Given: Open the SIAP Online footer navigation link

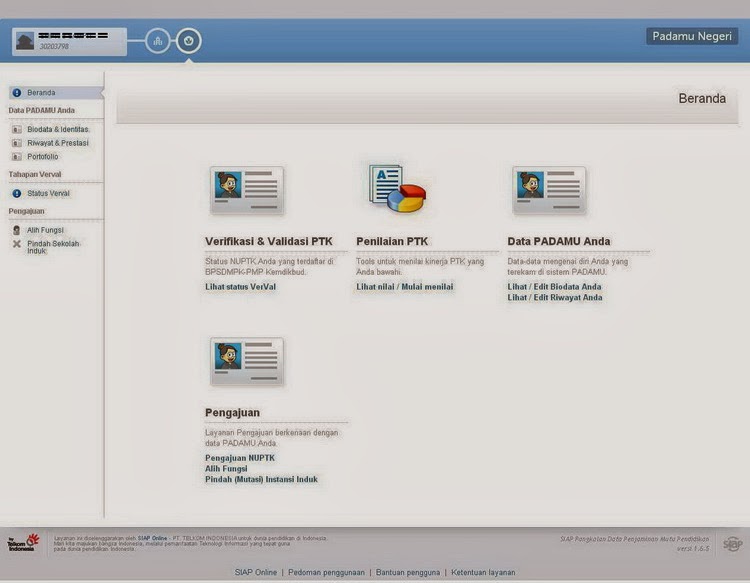Looking at the screenshot, I should coord(256,572).
